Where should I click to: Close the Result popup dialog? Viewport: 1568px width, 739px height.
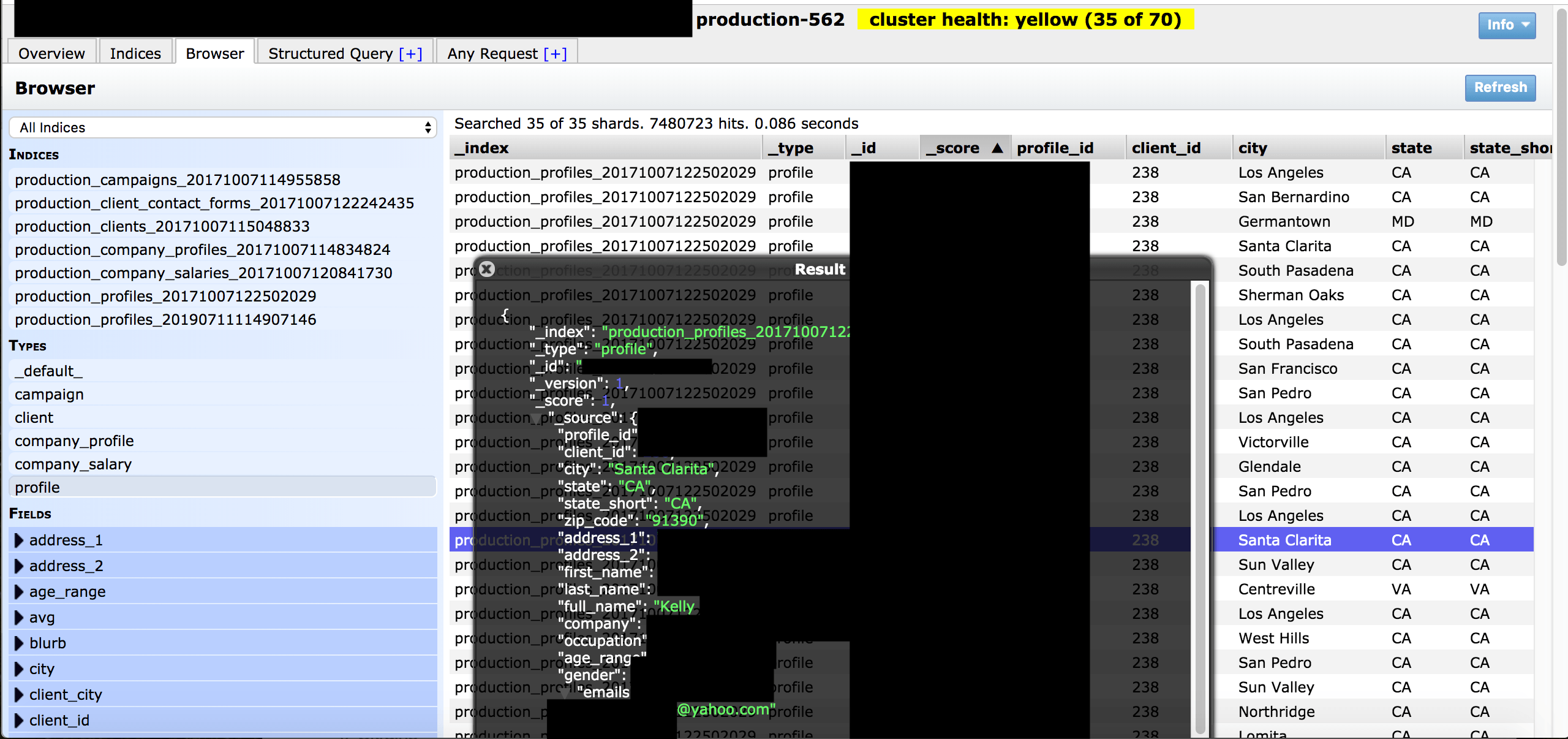[487, 269]
